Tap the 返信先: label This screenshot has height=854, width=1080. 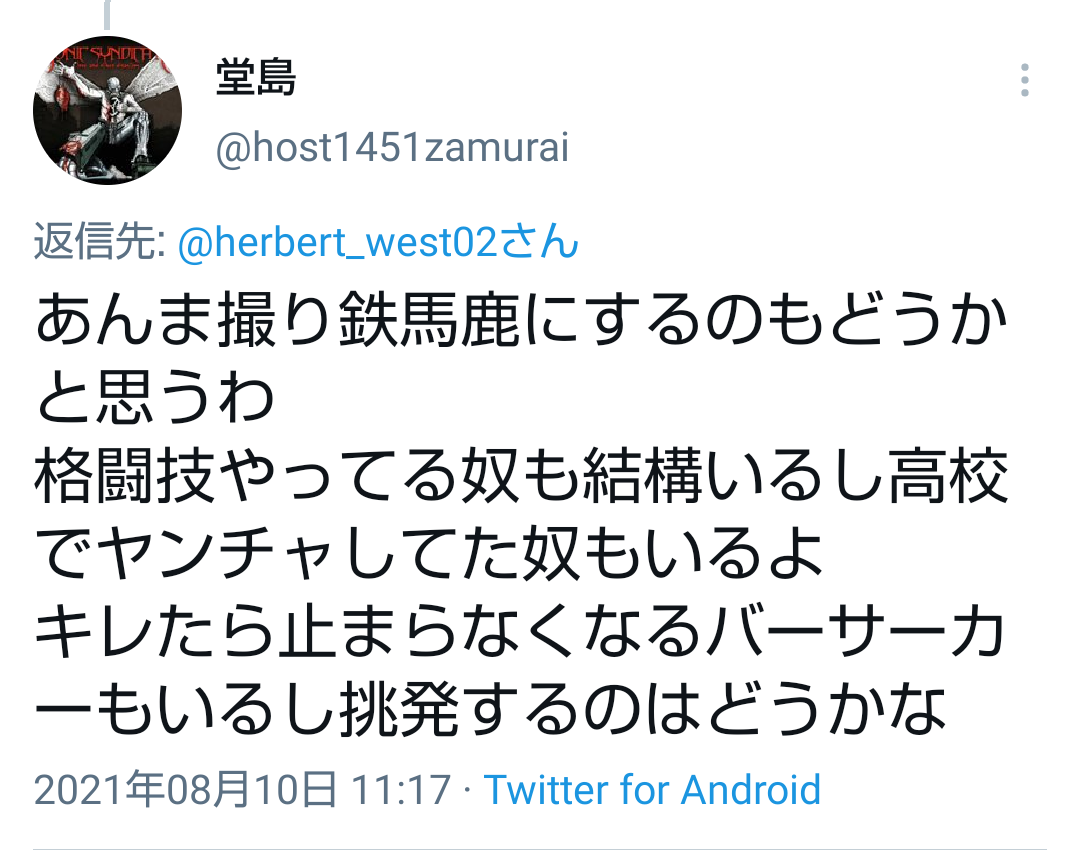(x=99, y=242)
